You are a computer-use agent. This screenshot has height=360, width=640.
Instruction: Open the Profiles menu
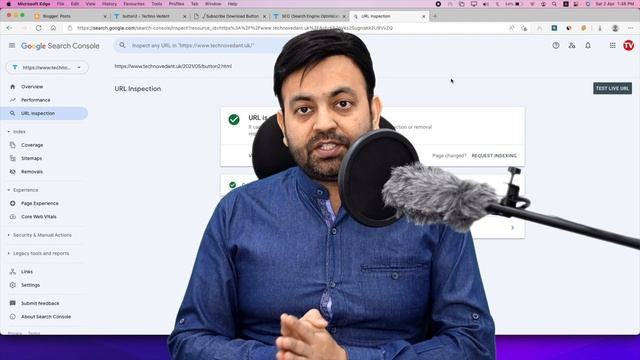coord(176,4)
